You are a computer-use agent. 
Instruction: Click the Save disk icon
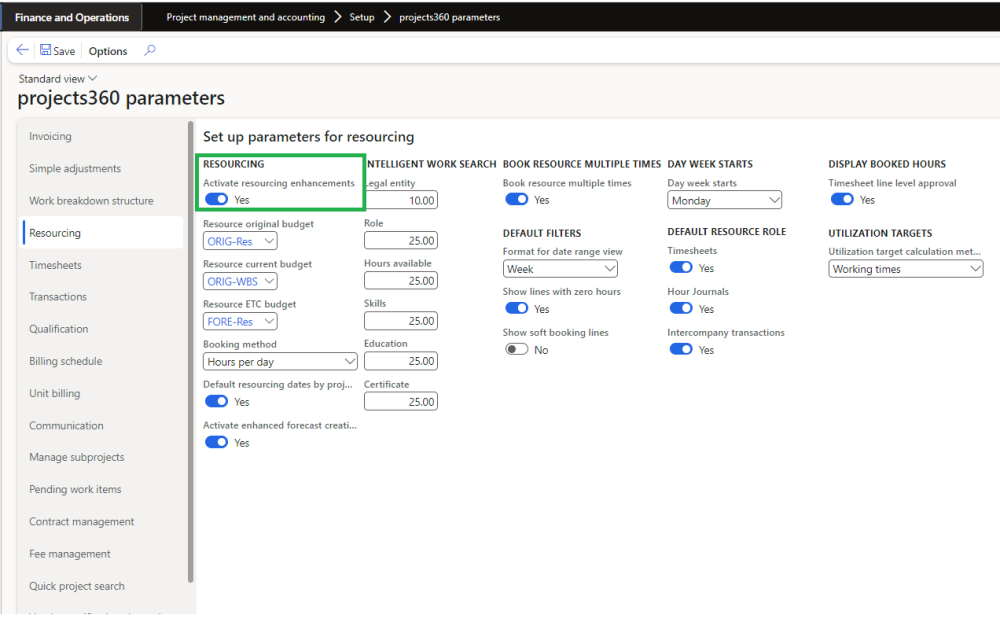click(x=46, y=51)
